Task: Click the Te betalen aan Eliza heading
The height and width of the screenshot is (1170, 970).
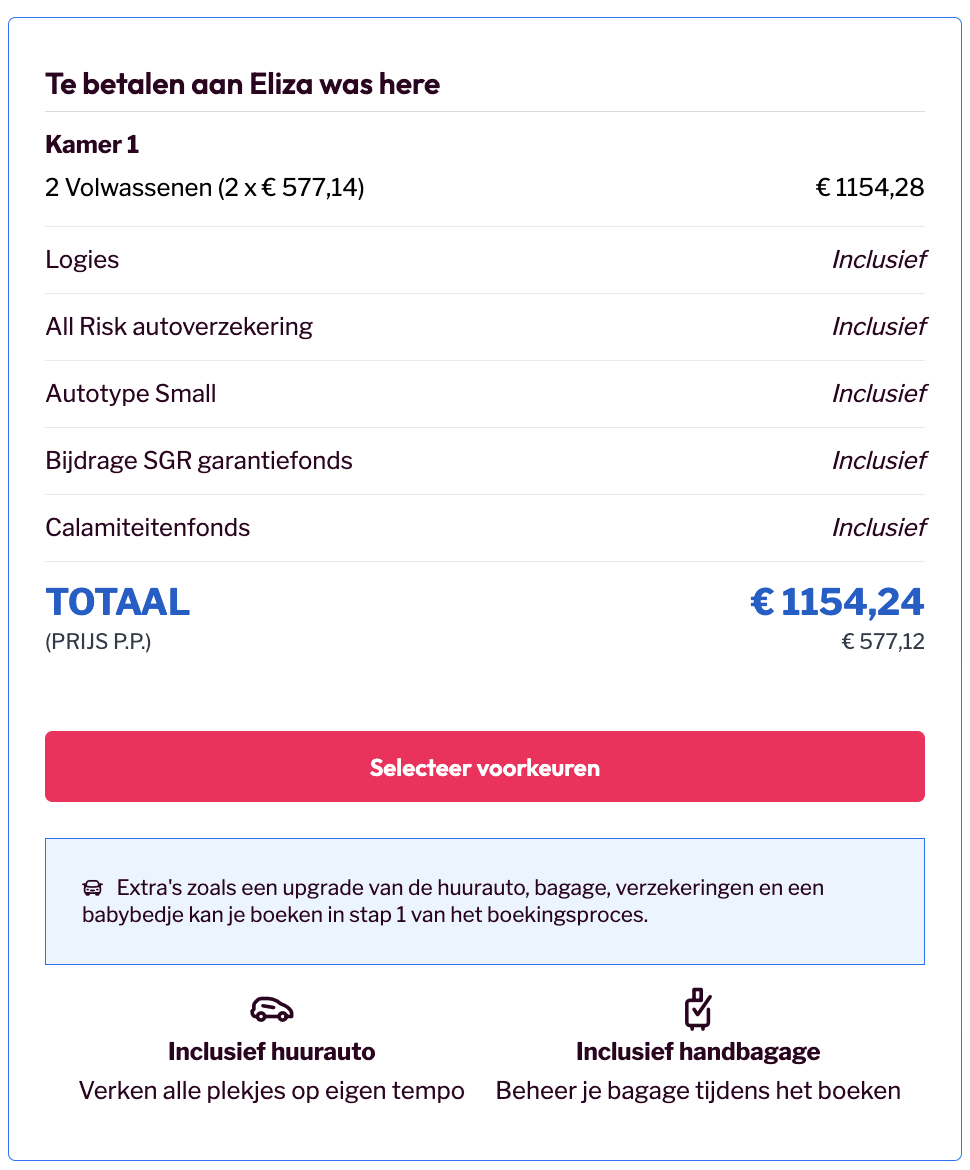Action: (x=242, y=84)
